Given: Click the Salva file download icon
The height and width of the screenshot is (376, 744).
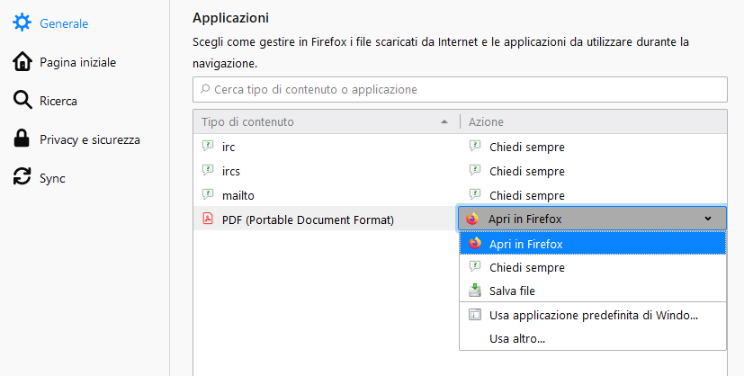Looking at the screenshot, I should (x=475, y=290).
